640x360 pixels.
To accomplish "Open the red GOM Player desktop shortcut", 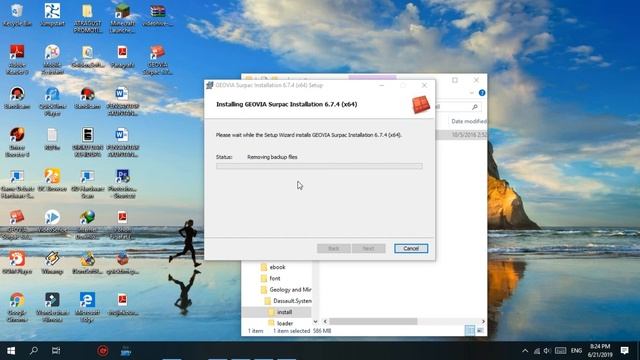I will point(17,262).
